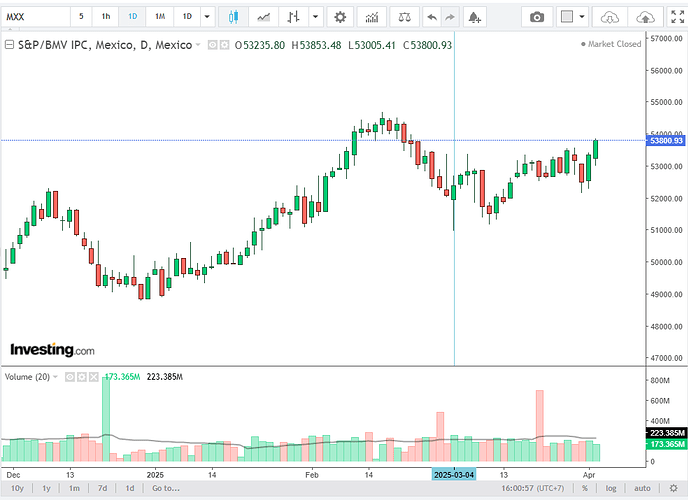
Task: Open the gear beside the S&P/BMV IPC legend
Action: click(224, 45)
